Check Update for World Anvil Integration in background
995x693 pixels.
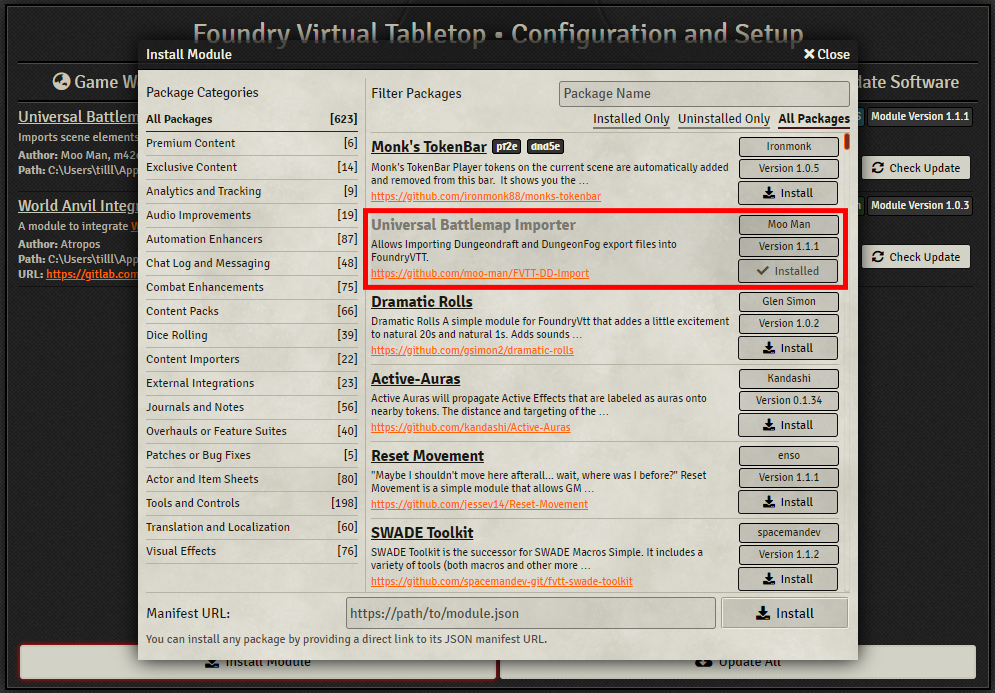(x=916, y=257)
